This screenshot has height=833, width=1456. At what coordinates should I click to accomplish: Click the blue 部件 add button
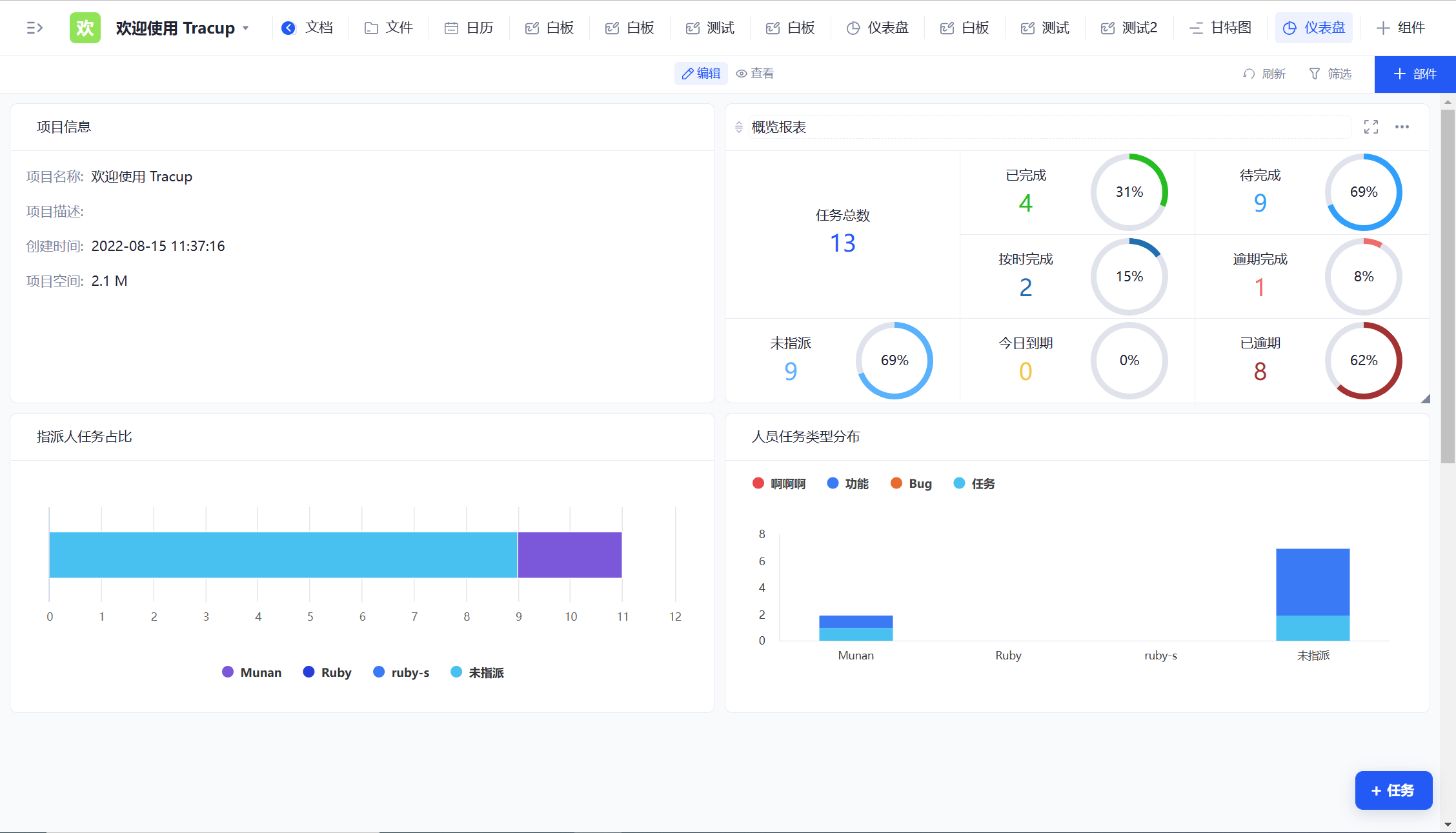tap(1415, 74)
